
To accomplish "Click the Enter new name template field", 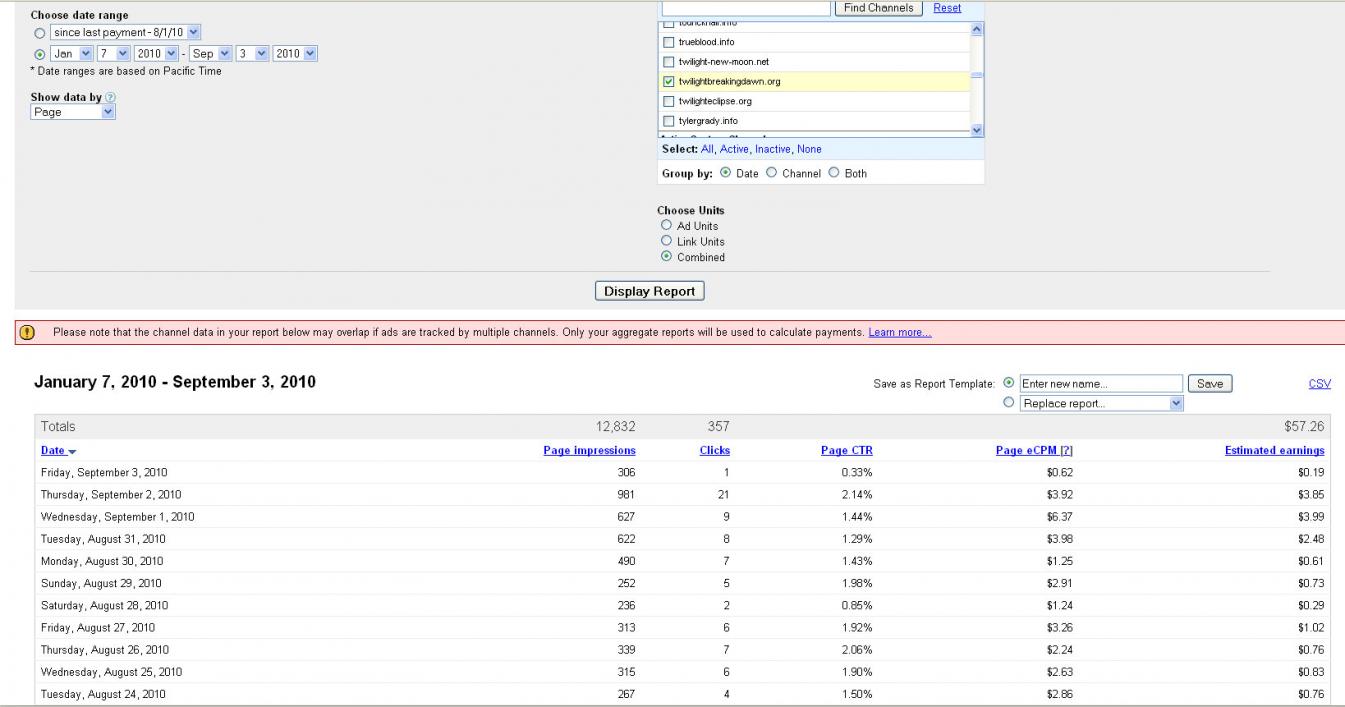I will click(x=1100, y=384).
